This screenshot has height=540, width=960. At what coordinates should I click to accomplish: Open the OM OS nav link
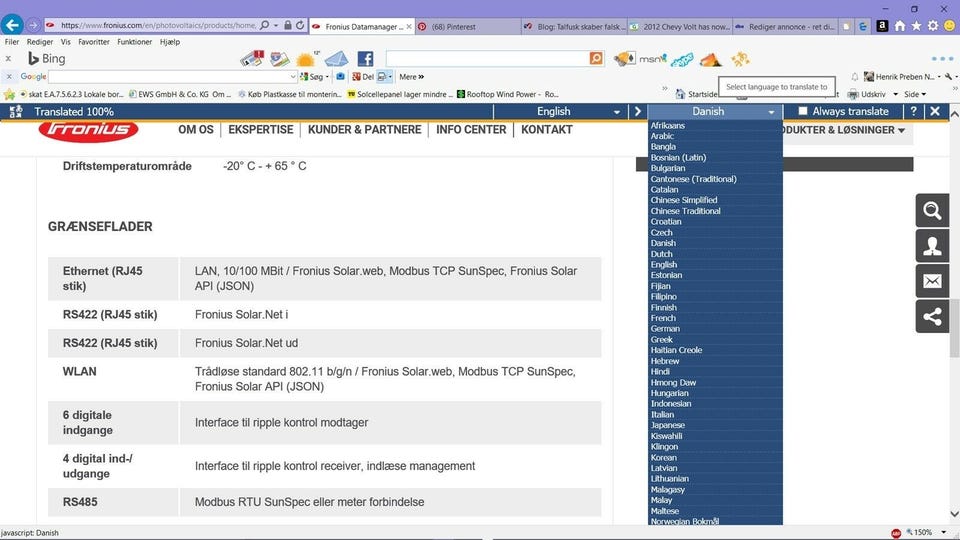click(x=196, y=130)
